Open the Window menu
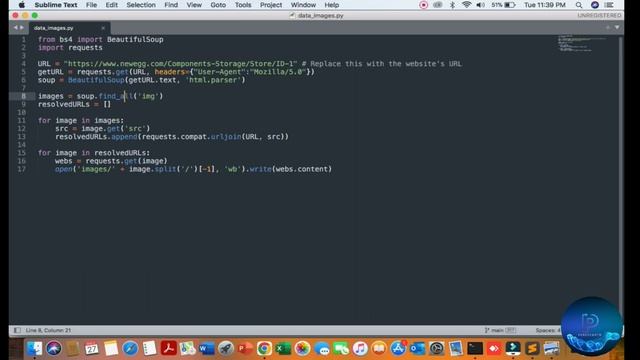This screenshot has width=640, height=360. (303, 5)
